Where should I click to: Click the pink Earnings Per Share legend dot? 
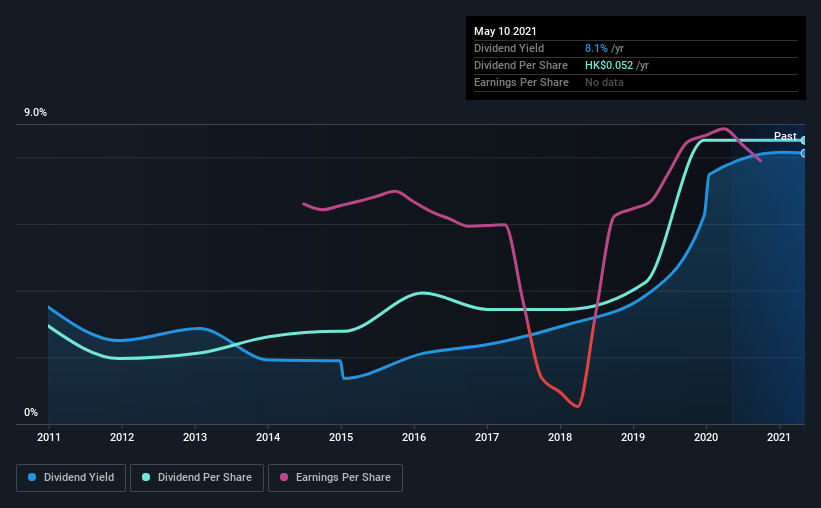tap(284, 477)
